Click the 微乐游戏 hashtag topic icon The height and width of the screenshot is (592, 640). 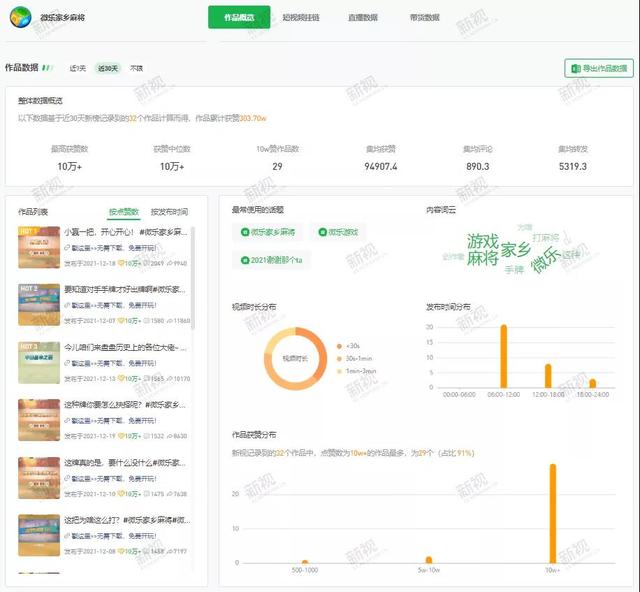pyautogui.click(x=320, y=232)
